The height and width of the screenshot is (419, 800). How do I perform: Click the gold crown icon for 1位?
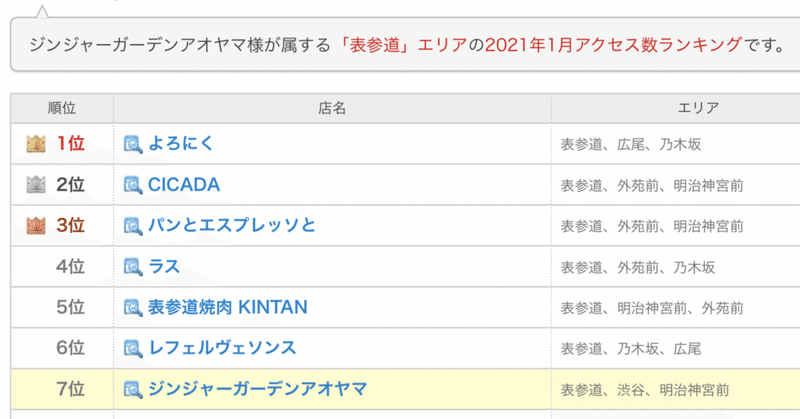36,144
